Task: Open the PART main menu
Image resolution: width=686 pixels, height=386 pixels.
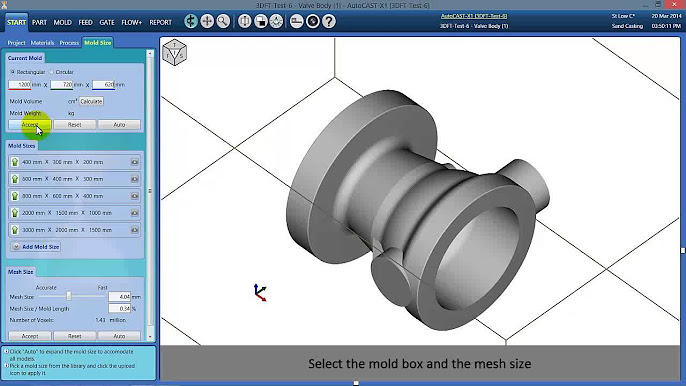Action: point(39,22)
